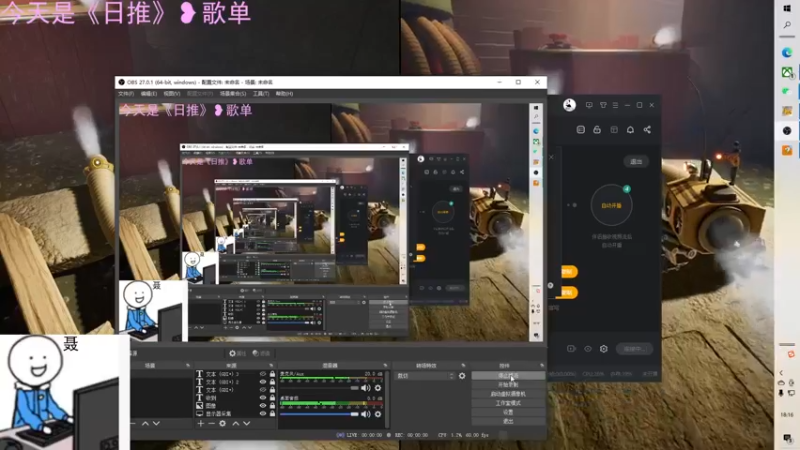Viewport: 800px width, 450px height.
Task: Open the 帮助(H) menu in OBS
Action: pyautogui.click(x=284, y=94)
